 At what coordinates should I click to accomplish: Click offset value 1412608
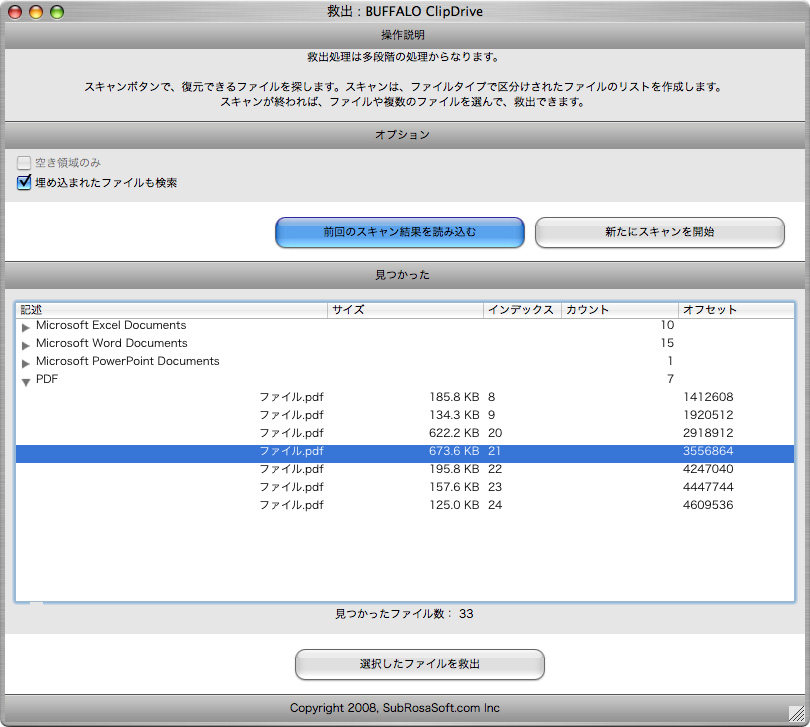pos(708,397)
